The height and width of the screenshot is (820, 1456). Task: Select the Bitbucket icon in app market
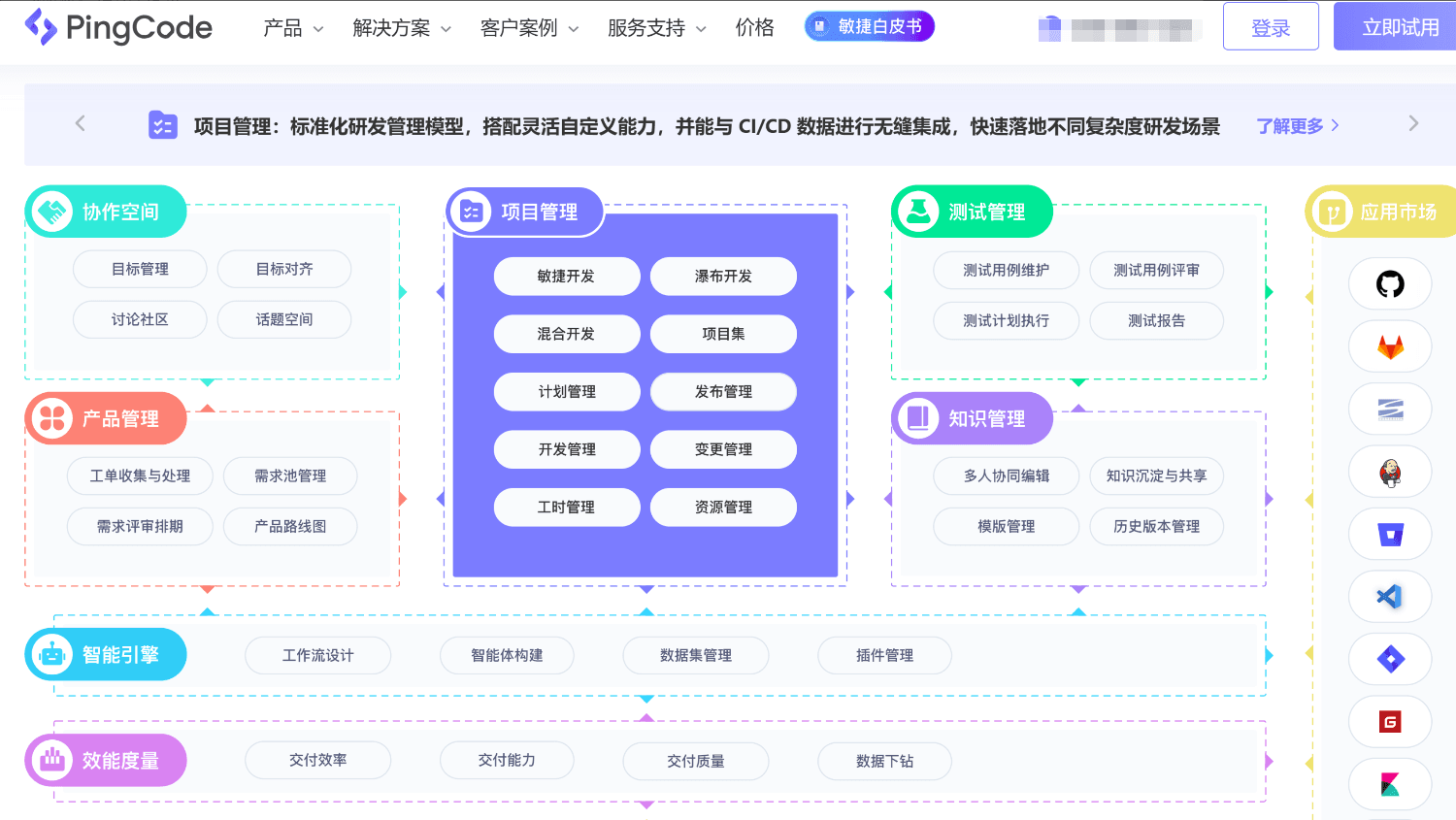tap(1390, 535)
